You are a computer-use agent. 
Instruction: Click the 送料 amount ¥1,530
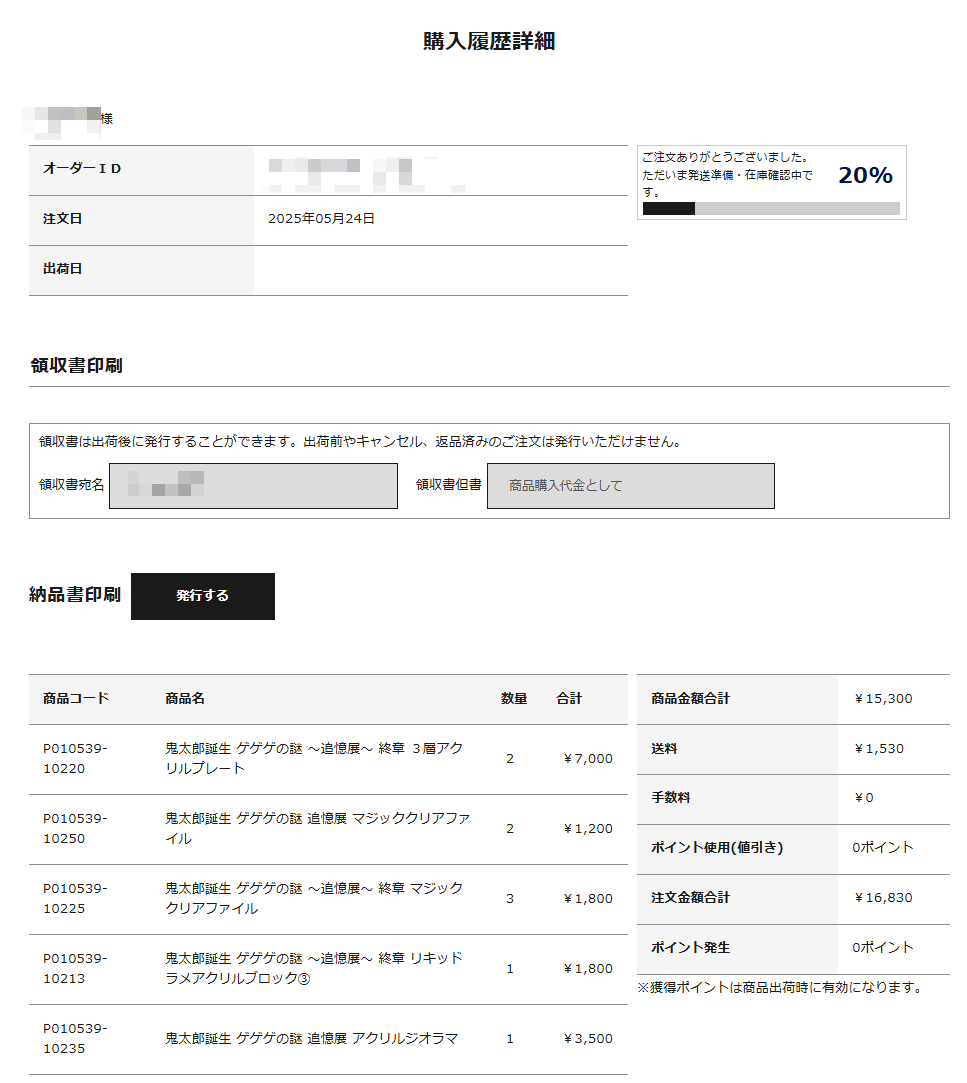coord(878,748)
